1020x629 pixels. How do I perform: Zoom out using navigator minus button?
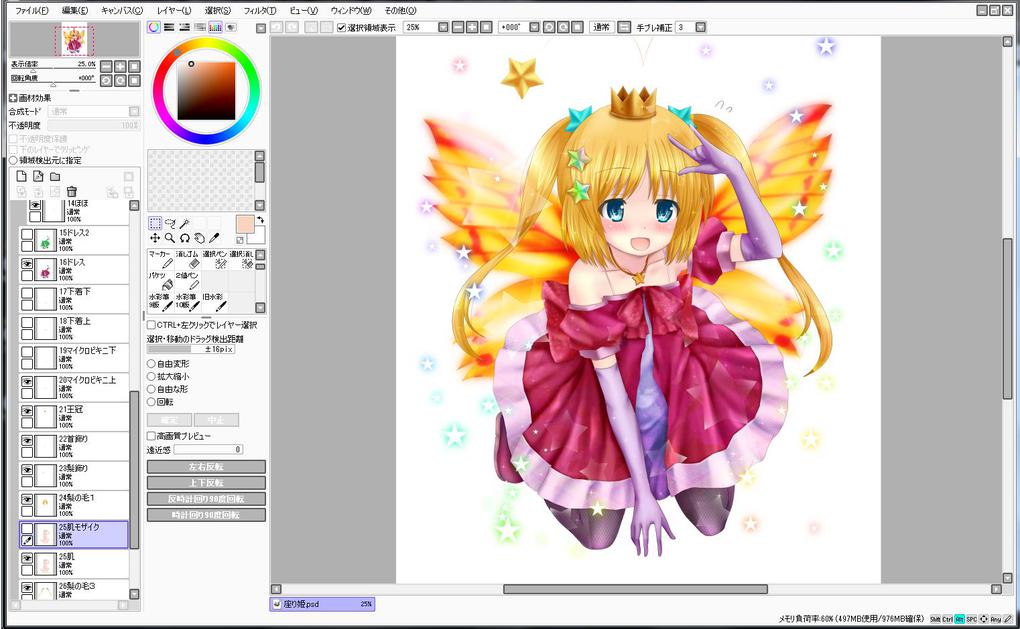click(107, 66)
